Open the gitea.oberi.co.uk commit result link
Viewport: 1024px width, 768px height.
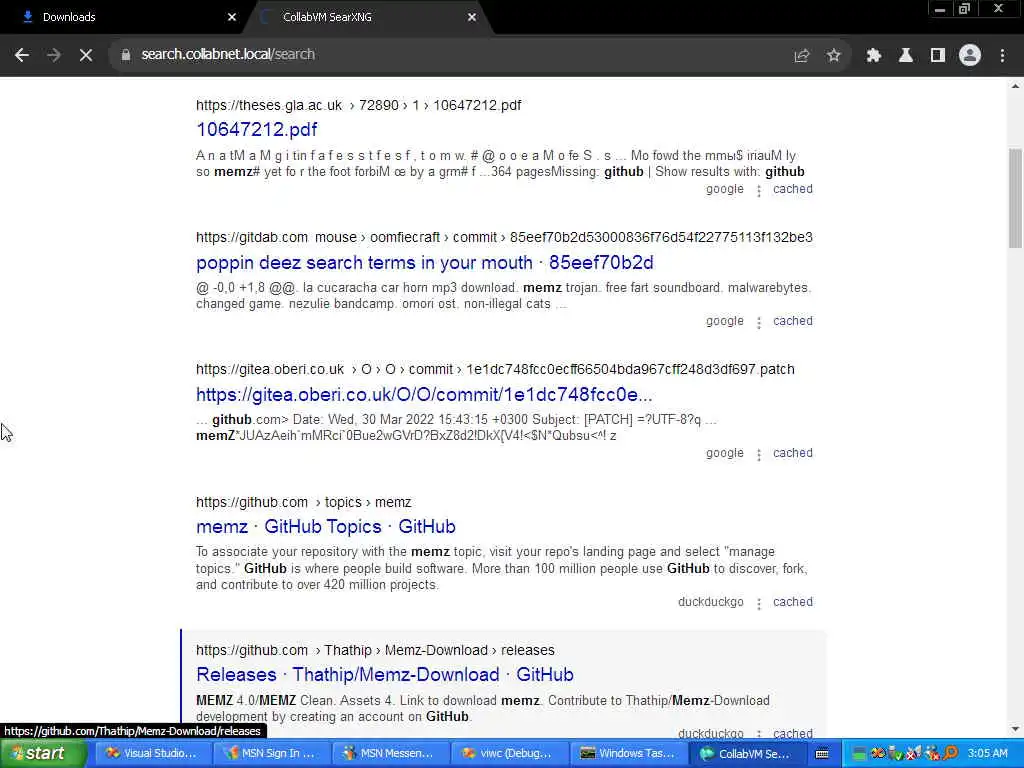click(424, 394)
